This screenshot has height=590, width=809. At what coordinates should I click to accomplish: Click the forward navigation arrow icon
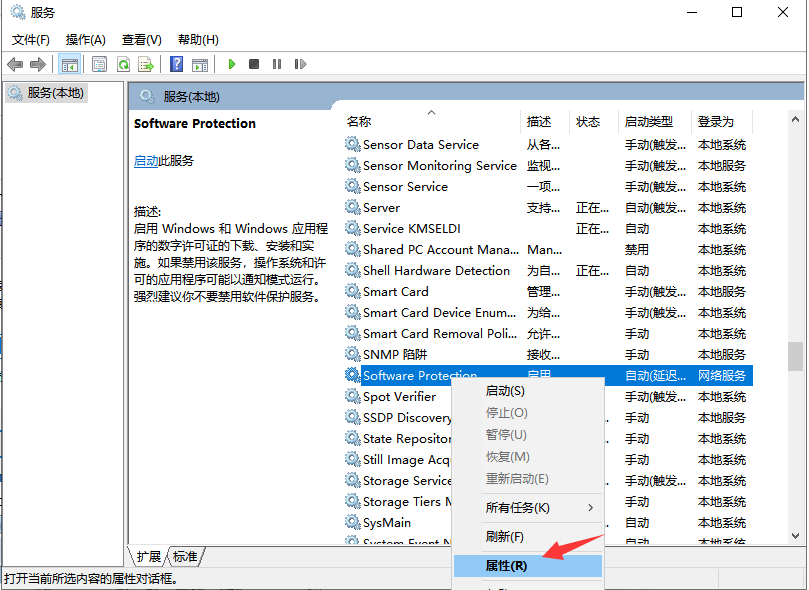coord(38,64)
